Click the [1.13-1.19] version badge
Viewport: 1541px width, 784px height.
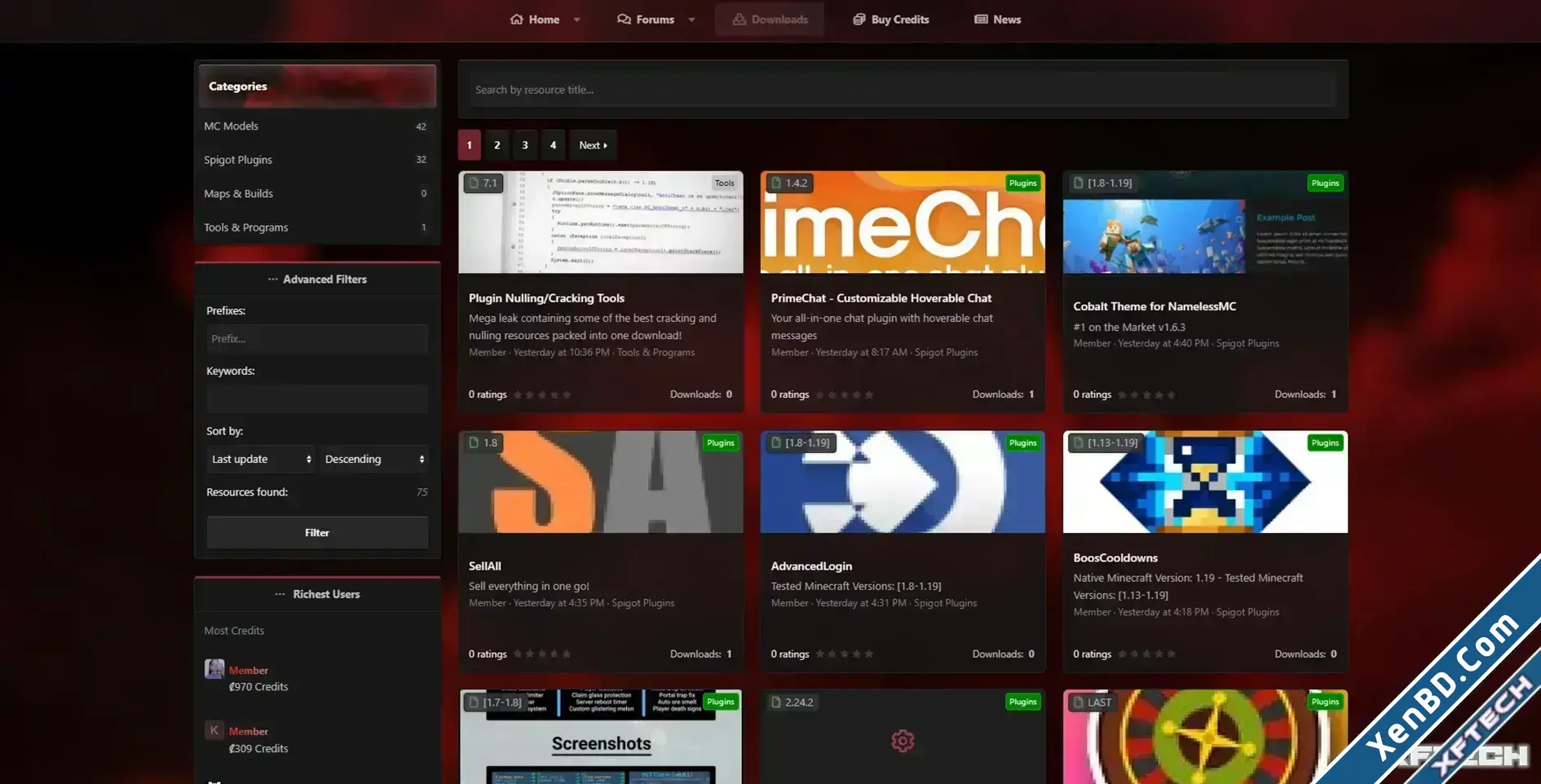click(x=1106, y=443)
